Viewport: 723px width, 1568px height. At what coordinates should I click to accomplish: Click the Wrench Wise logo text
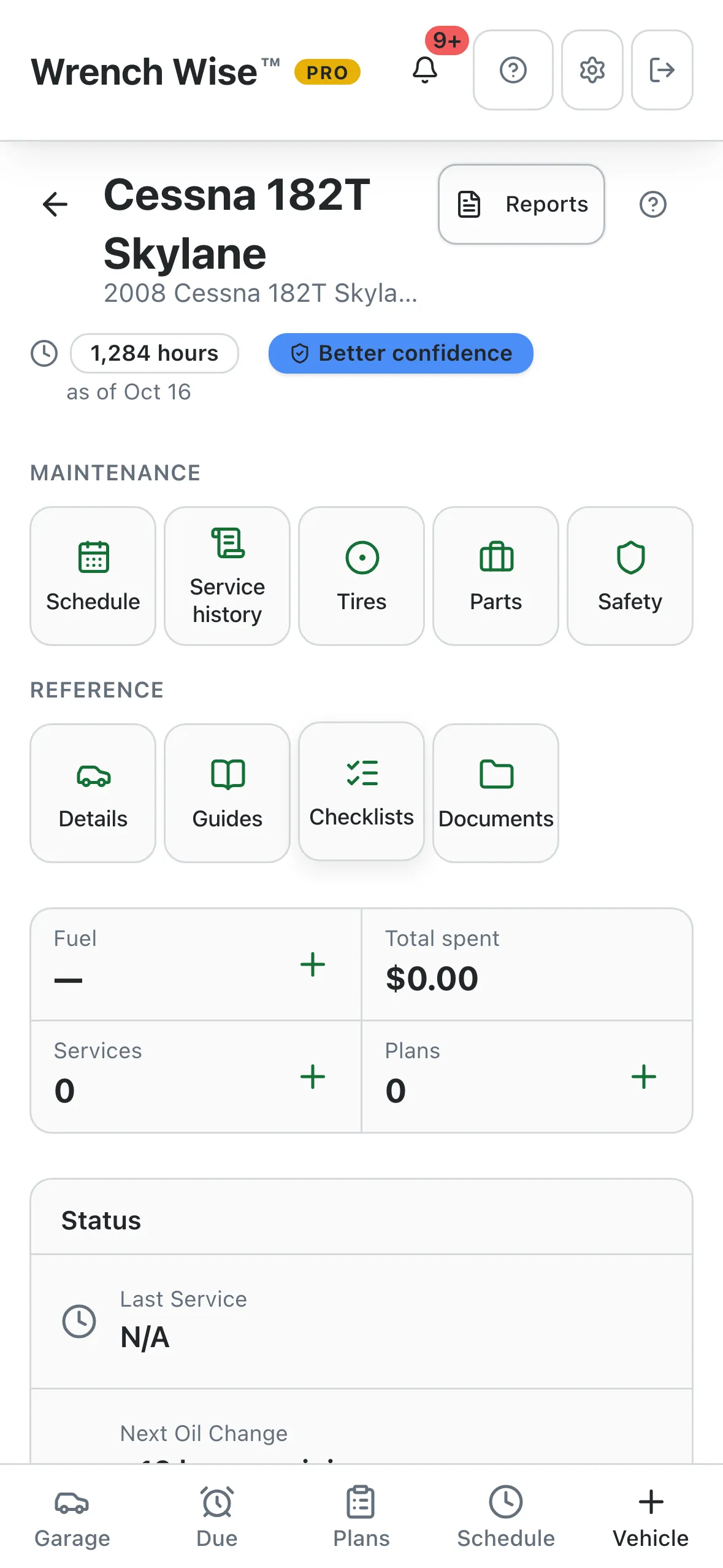pyautogui.click(x=156, y=72)
